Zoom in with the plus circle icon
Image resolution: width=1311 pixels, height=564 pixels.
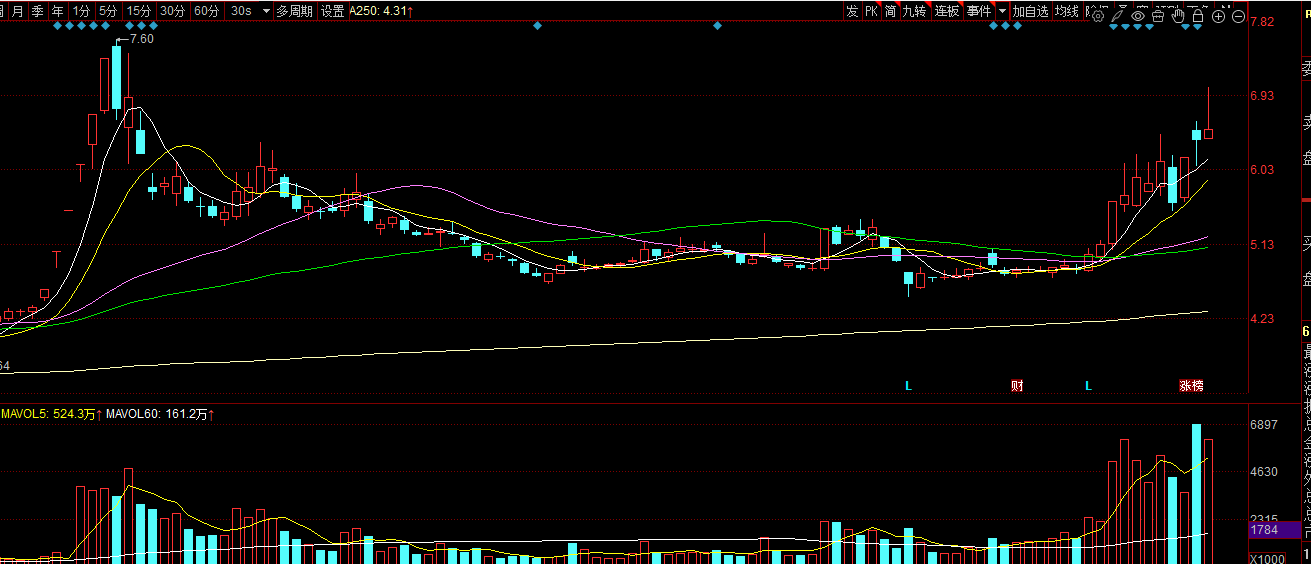click(1218, 16)
